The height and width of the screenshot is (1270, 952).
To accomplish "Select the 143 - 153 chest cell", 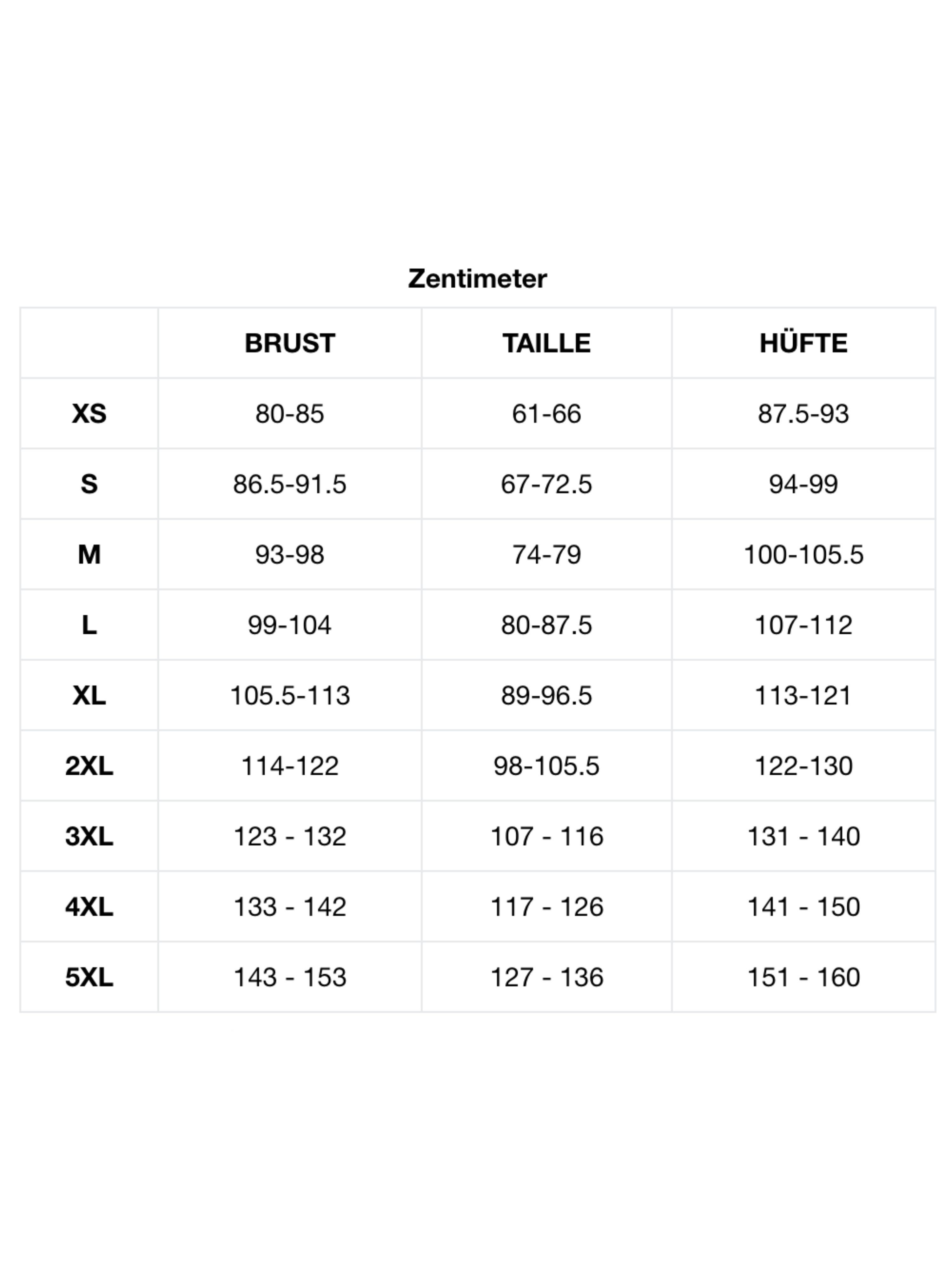I will (x=290, y=977).
